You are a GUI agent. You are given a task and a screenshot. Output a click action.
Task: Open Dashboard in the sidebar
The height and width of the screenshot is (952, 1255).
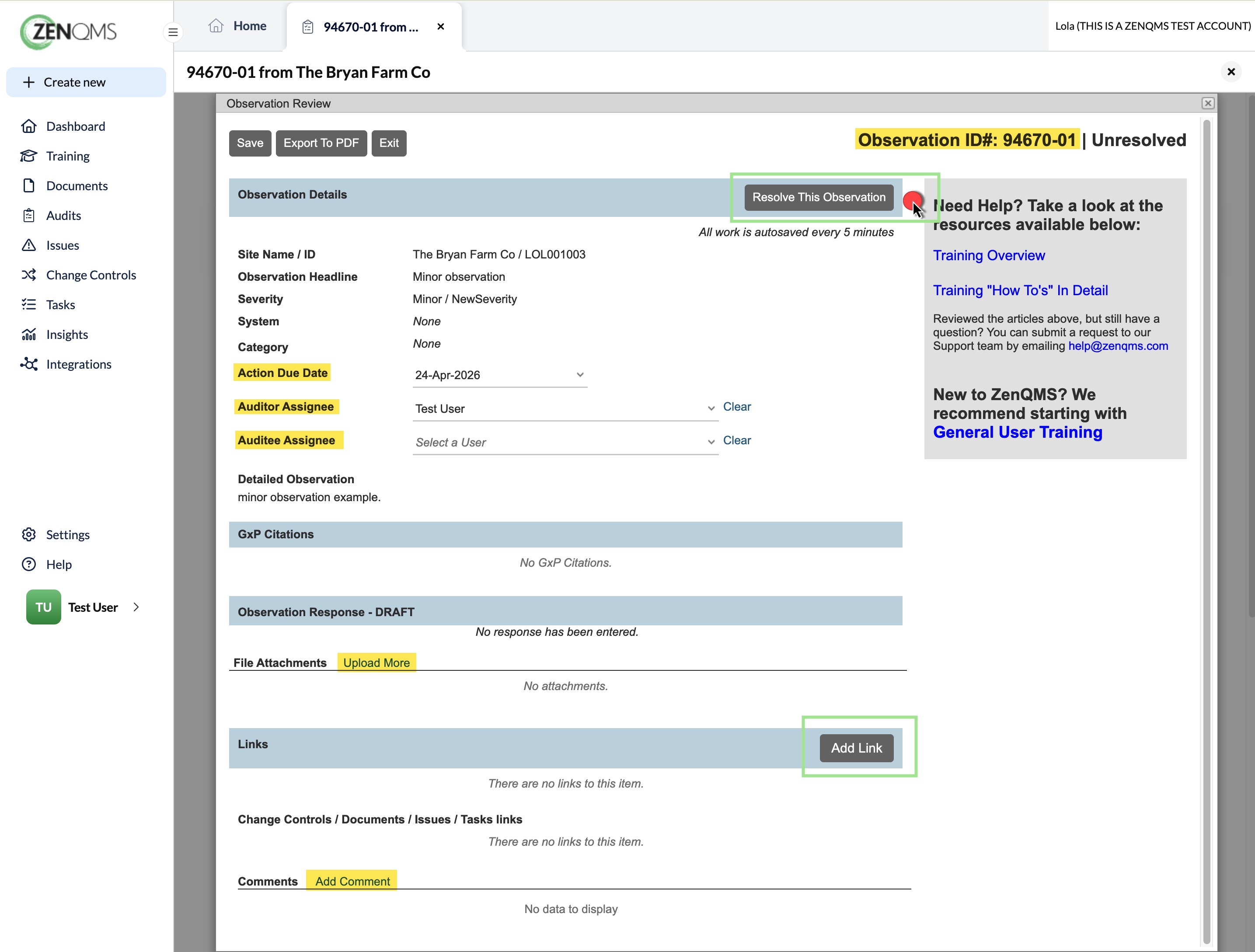tap(76, 126)
